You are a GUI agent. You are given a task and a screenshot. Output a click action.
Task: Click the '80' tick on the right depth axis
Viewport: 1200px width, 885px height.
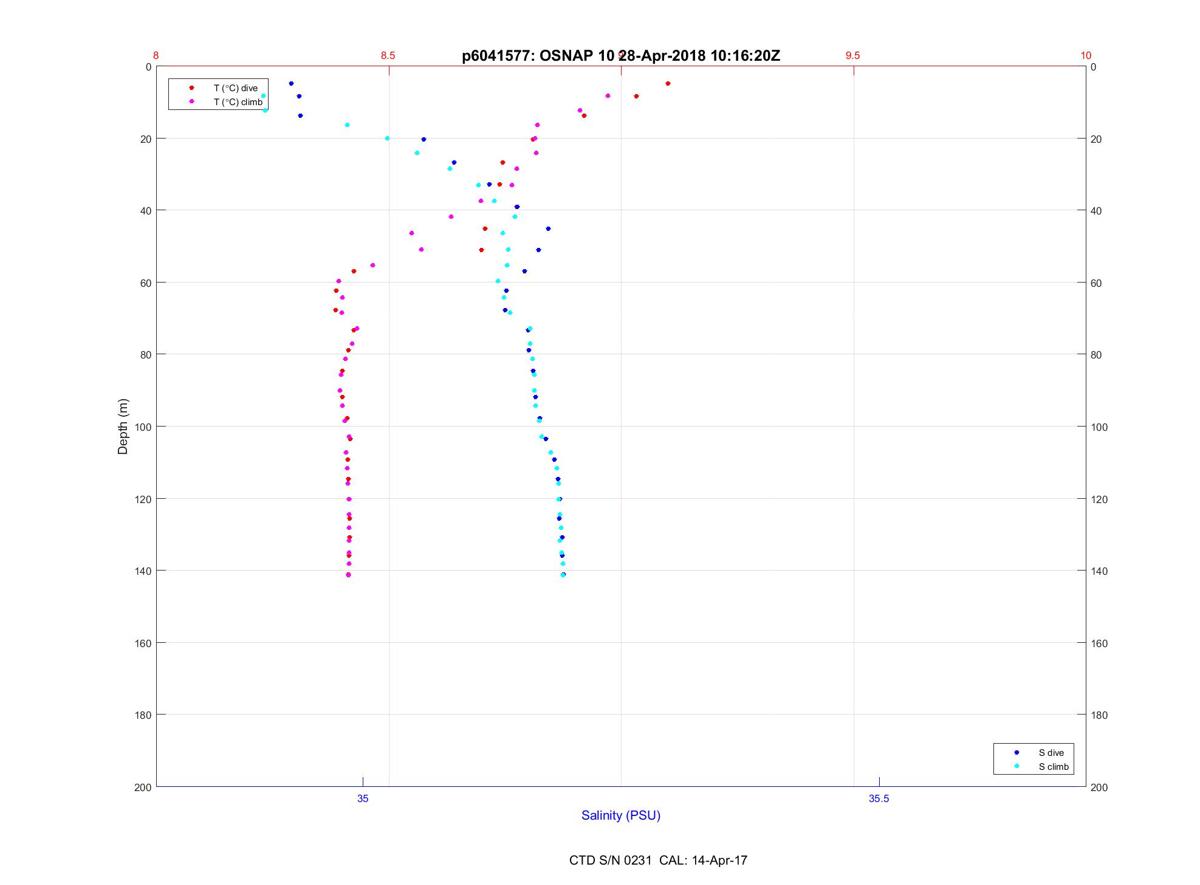click(1096, 355)
